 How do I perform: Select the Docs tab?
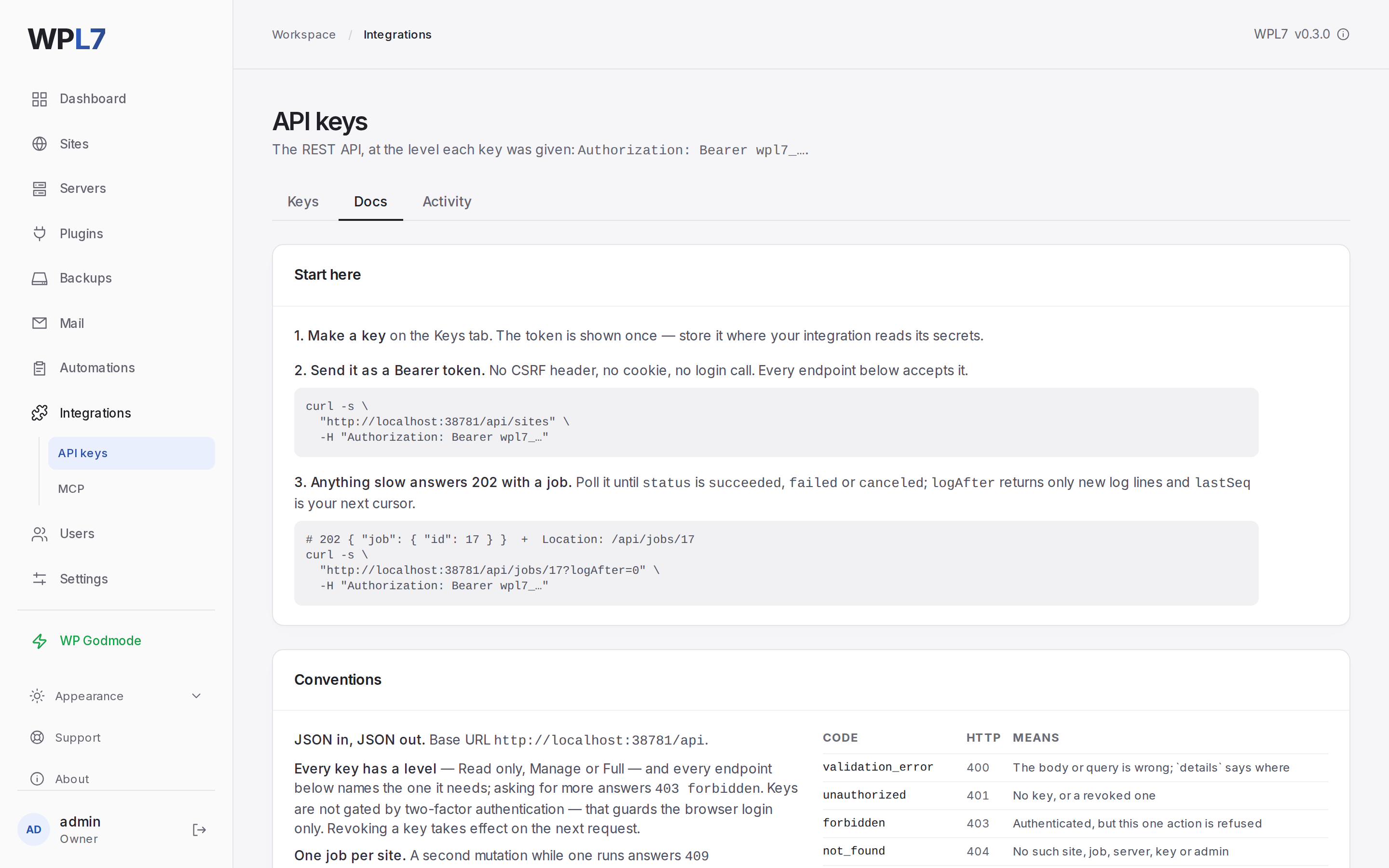[x=371, y=202]
